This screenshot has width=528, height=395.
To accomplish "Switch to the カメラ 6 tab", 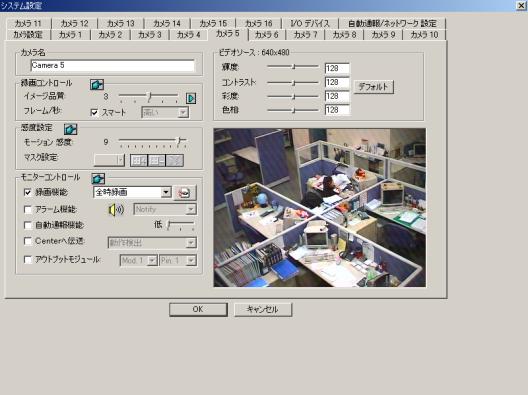I will (x=266, y=35).
